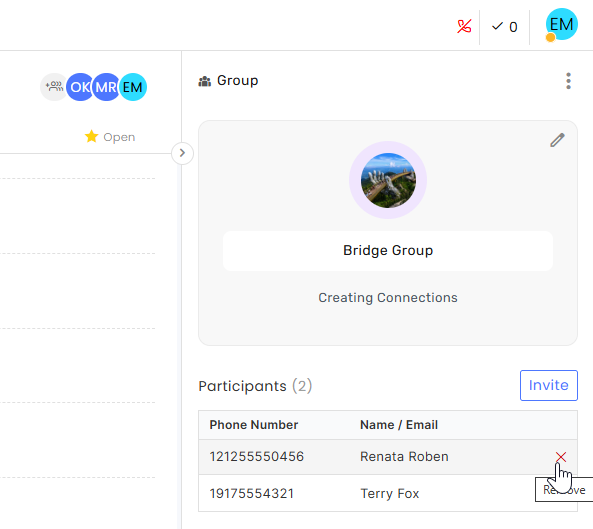Remove Renata Roben with red X
This screenshot has width=593, height=529.
pyautogui.click(x=561, y=457)
